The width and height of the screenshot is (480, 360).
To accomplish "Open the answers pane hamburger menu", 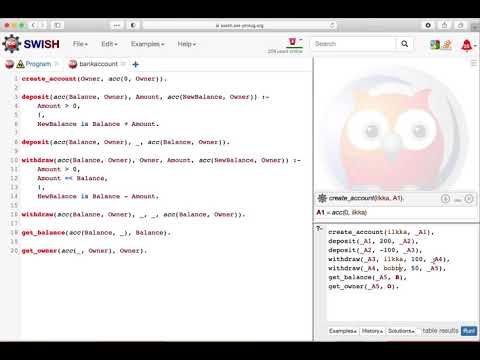I will click(x=474, y=63).
